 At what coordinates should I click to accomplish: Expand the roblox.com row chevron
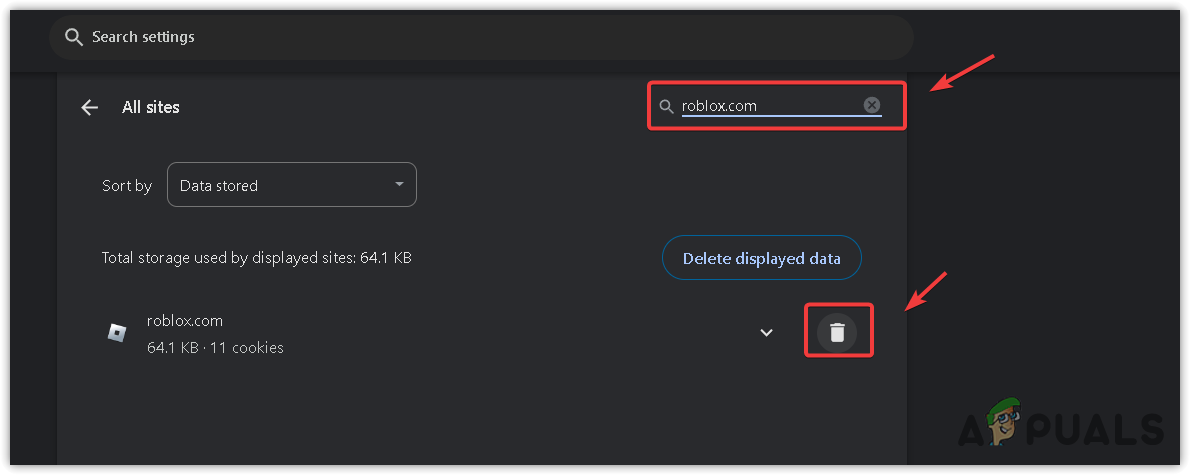pos(766,333)
